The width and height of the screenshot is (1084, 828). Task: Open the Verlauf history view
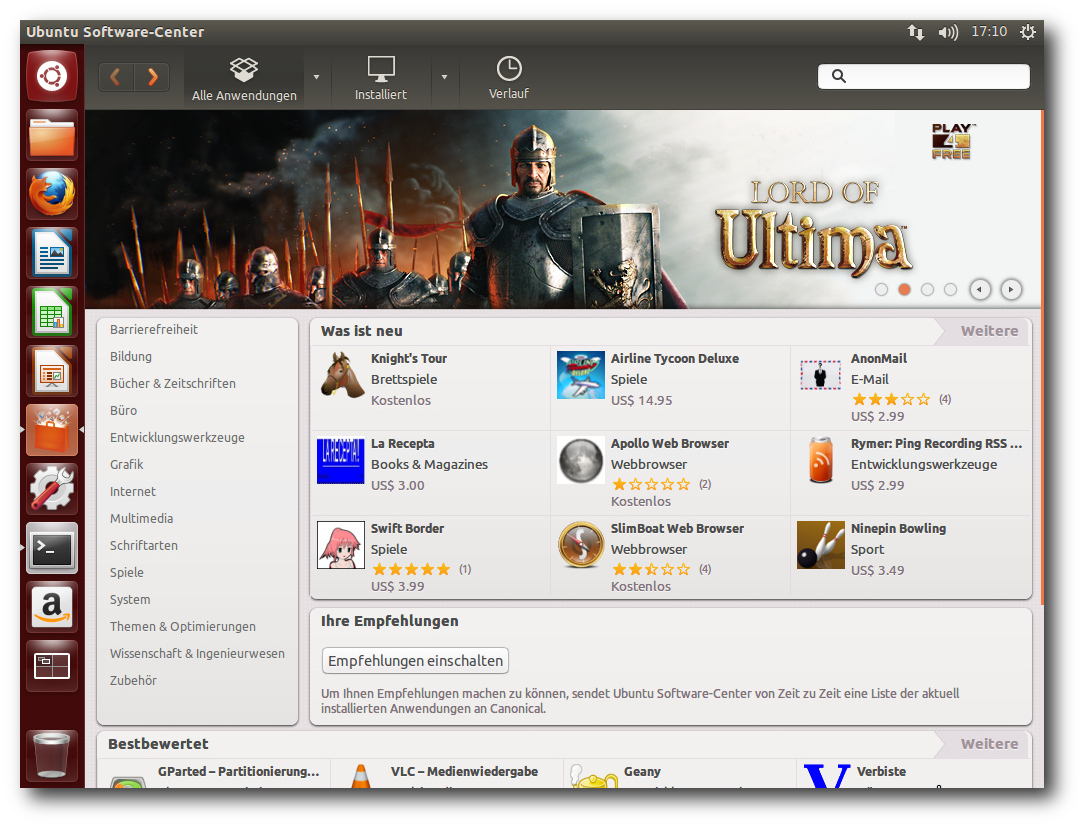(509, 79)
